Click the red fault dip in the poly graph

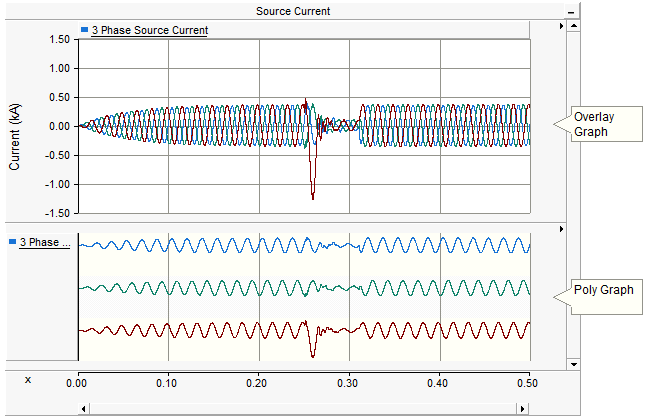(313, 347)
